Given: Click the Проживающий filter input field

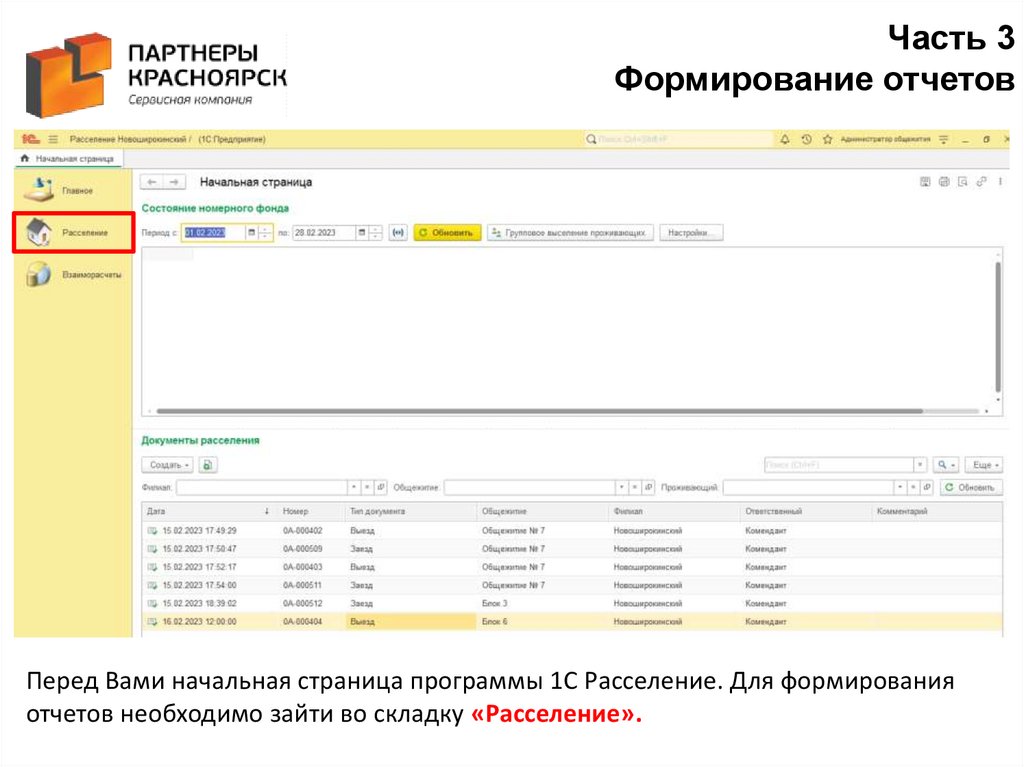Looking at the screenshot, I should (808, 487).
